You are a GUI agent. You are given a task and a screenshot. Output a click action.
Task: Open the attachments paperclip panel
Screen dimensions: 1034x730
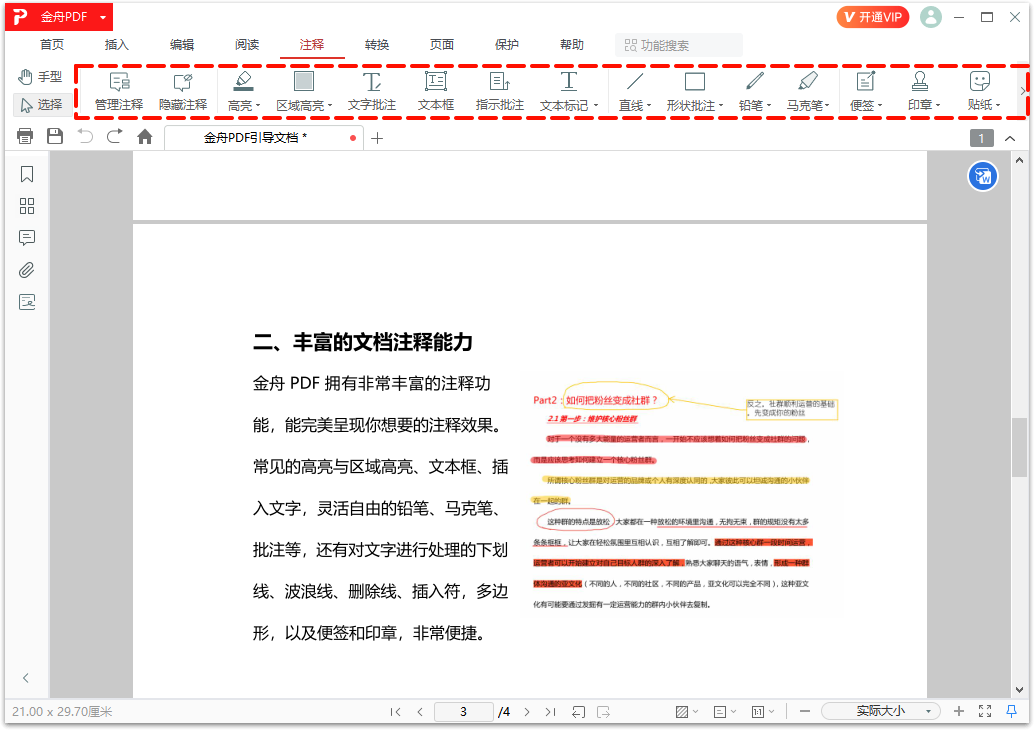pyautogui.click(x=27, y=270)
